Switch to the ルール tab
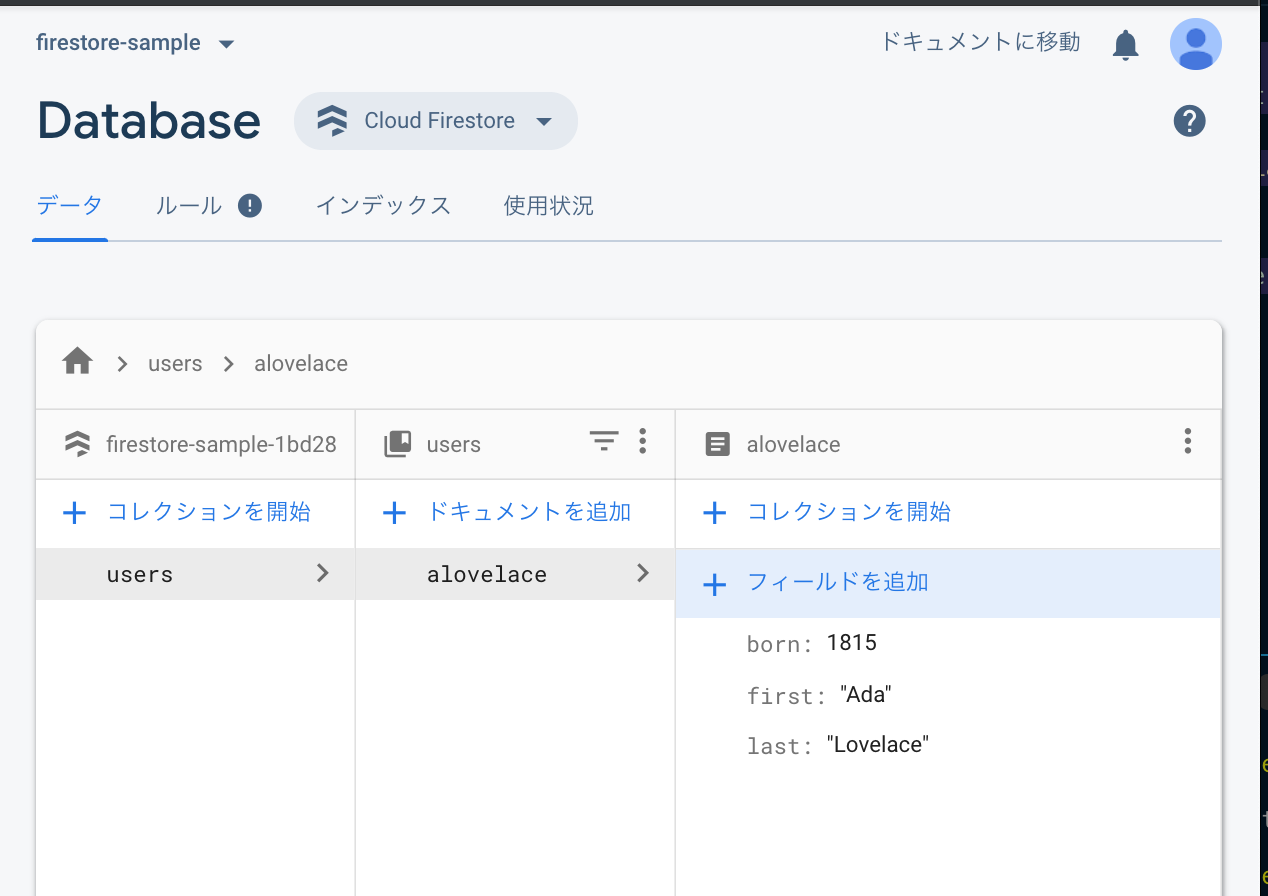The width and height of the screenshot is (1268, 896). [x=188, y=206]
